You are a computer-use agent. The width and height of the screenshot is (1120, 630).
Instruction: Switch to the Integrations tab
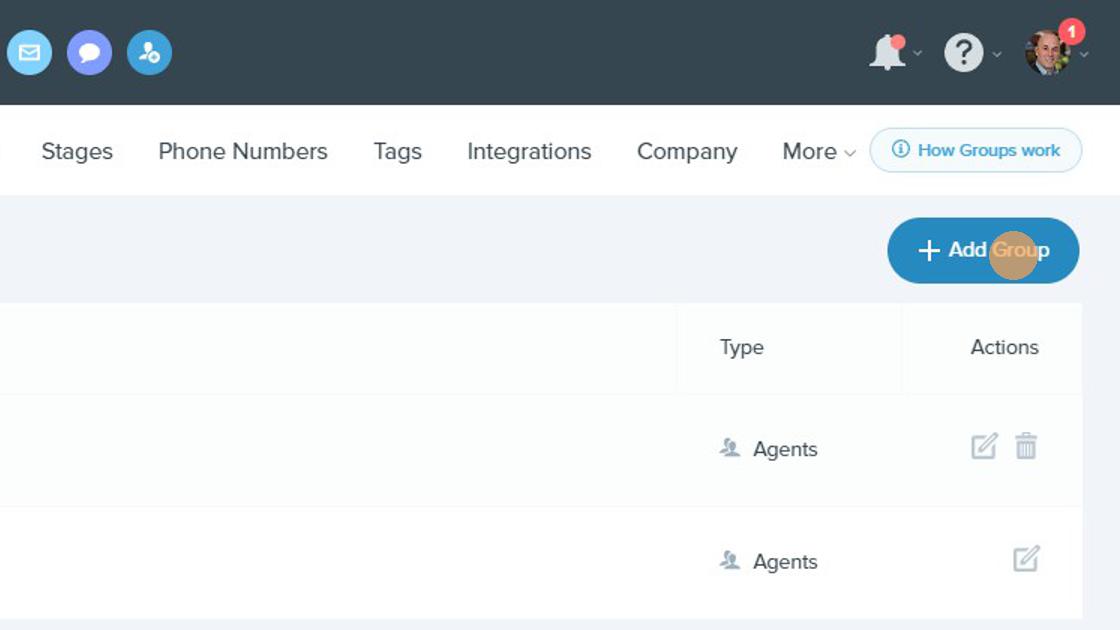529,151
